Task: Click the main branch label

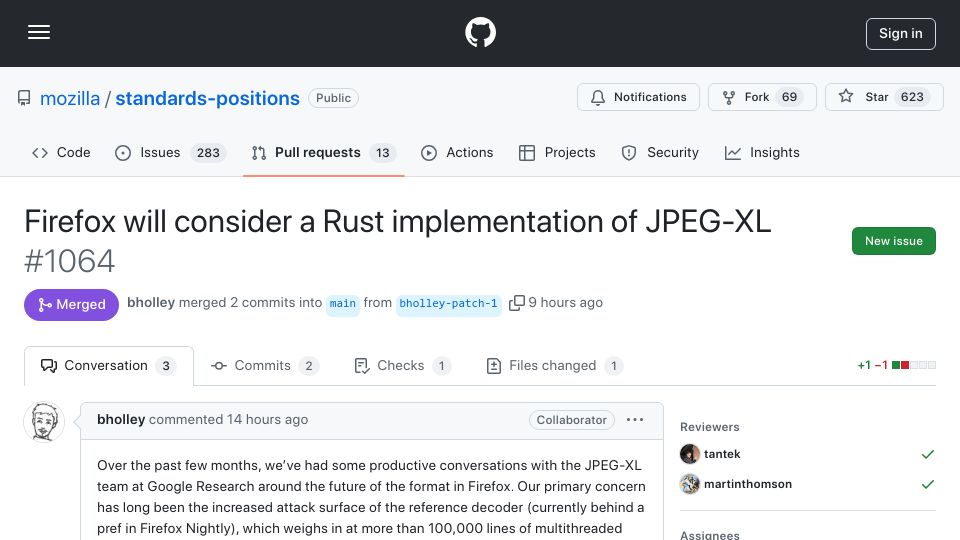Action: point(343,304)
